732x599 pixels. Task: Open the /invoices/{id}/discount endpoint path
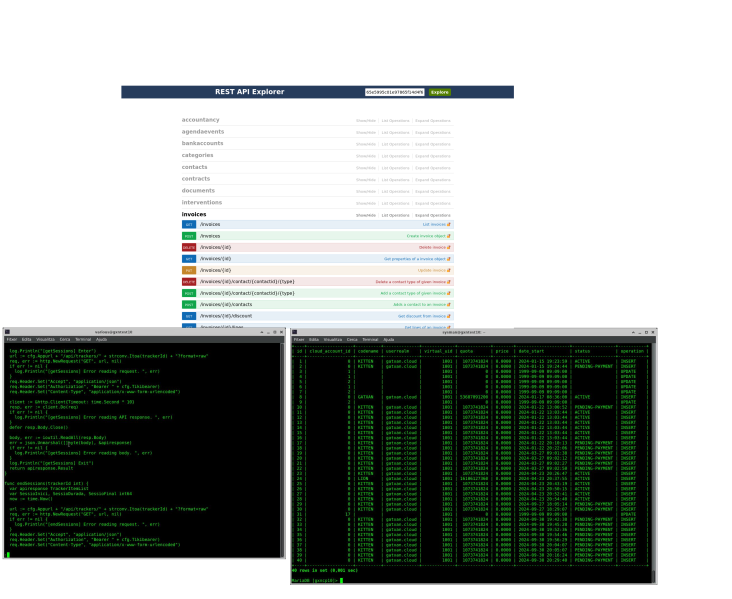point(226,316)
